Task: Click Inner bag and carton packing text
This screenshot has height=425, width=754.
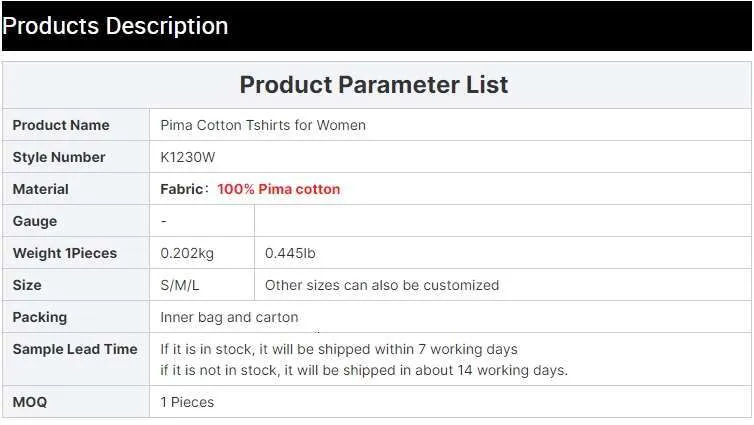Action: (x=229, y=317)
